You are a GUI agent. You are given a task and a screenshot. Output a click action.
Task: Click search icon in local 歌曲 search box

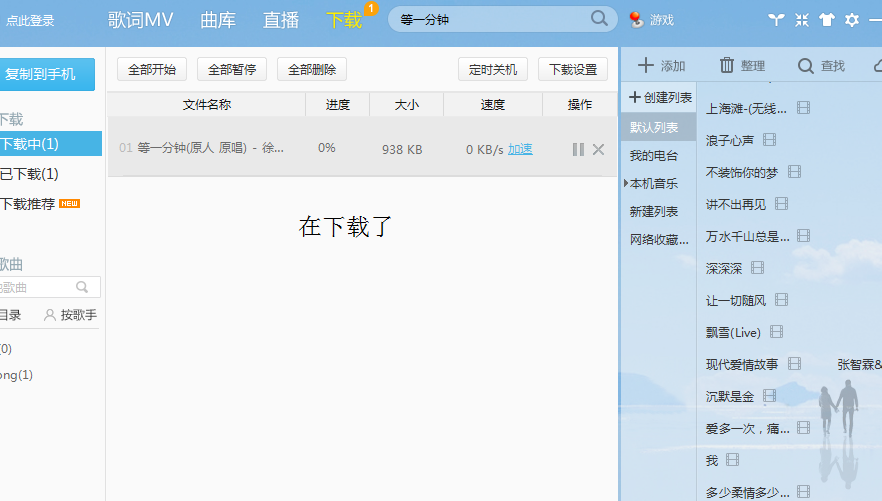(x=82, y=287)
